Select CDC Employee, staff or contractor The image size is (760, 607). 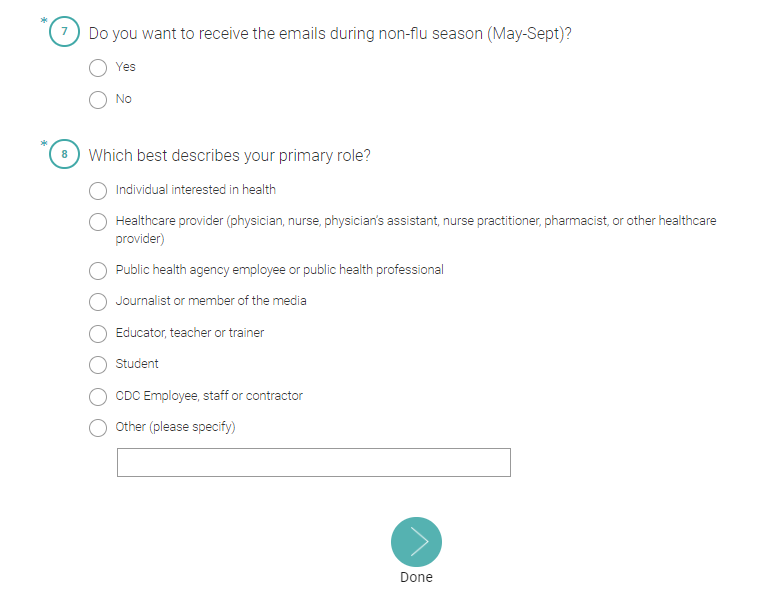(x=98, y=396)
